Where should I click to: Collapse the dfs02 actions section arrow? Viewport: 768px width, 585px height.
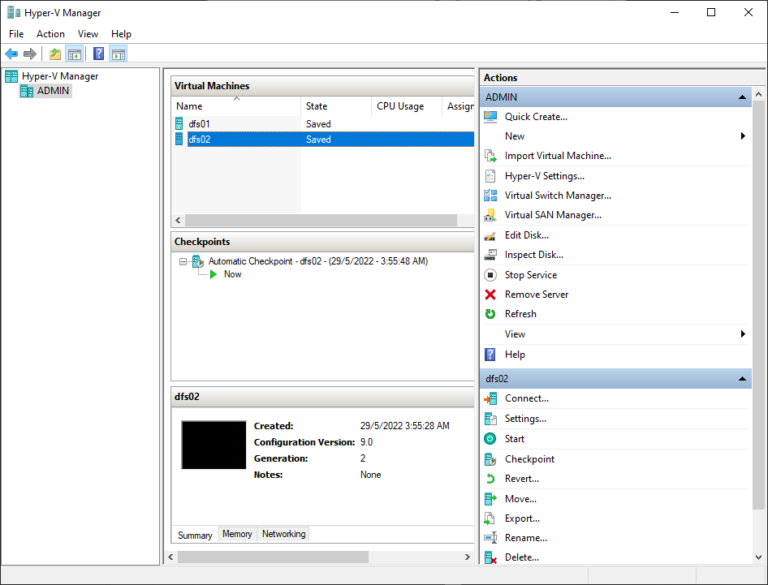click(743, 380)
